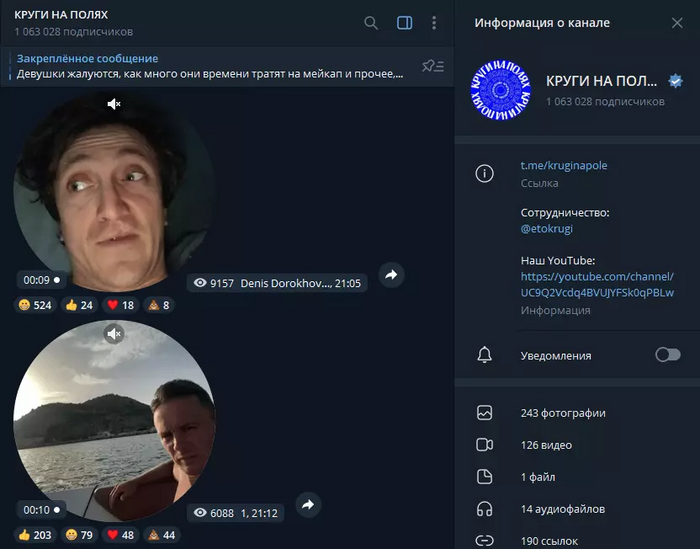The width and height of the screenshot is (700, 549).
Task: Open the YouTube channel link
Action: (x=597, y=284)
